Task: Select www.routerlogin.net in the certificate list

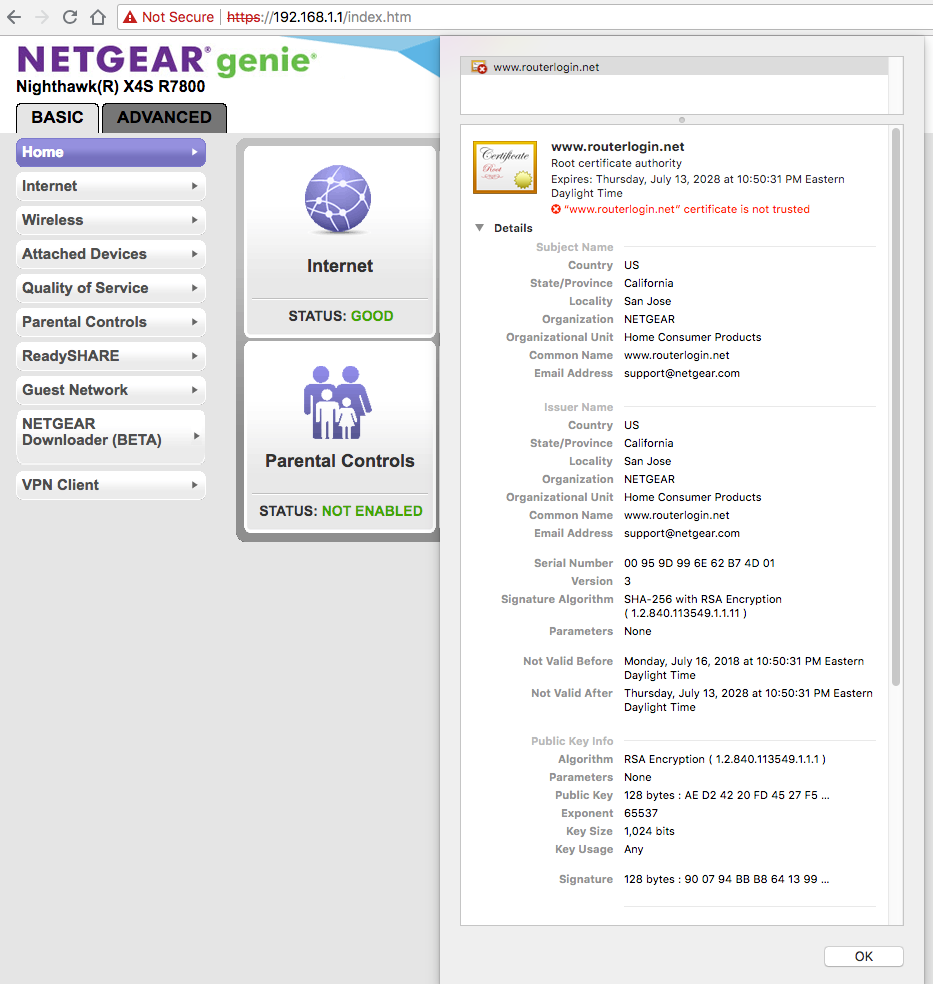Action: (546, 67)
